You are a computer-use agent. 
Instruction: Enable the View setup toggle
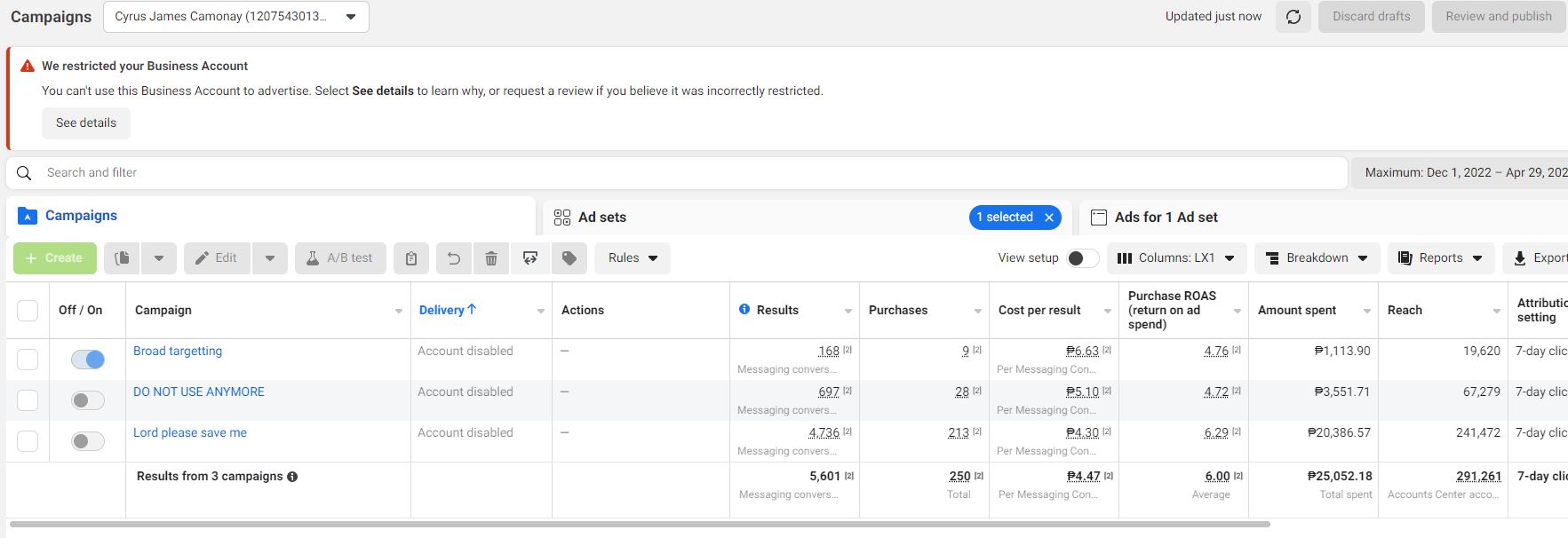pos(1082,258)
